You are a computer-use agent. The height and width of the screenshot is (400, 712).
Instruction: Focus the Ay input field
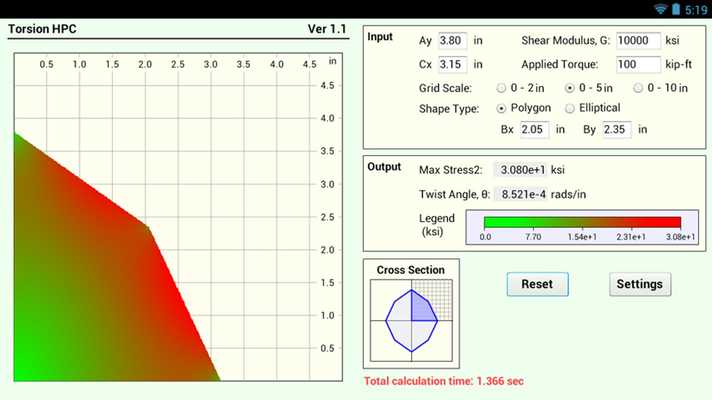pyautogui.click(x=452, y=41)
